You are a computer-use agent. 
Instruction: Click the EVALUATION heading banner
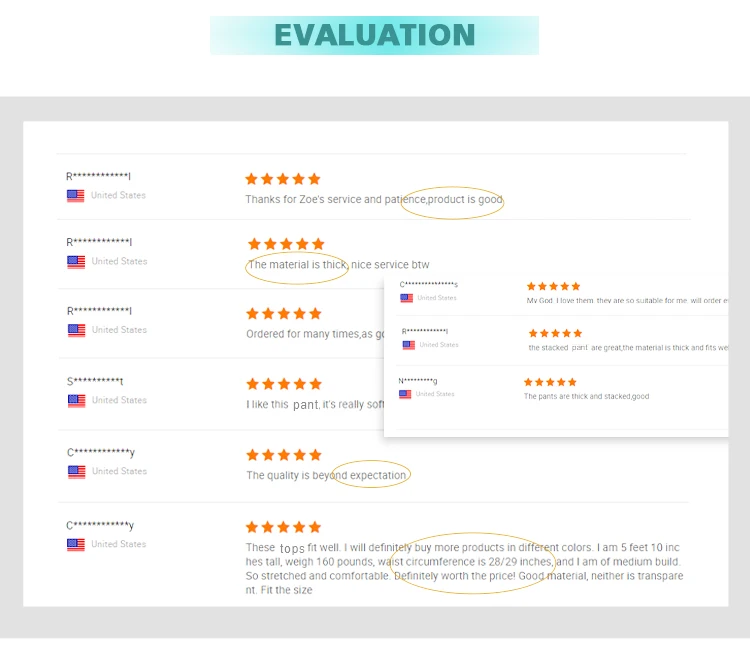point(374,35)
